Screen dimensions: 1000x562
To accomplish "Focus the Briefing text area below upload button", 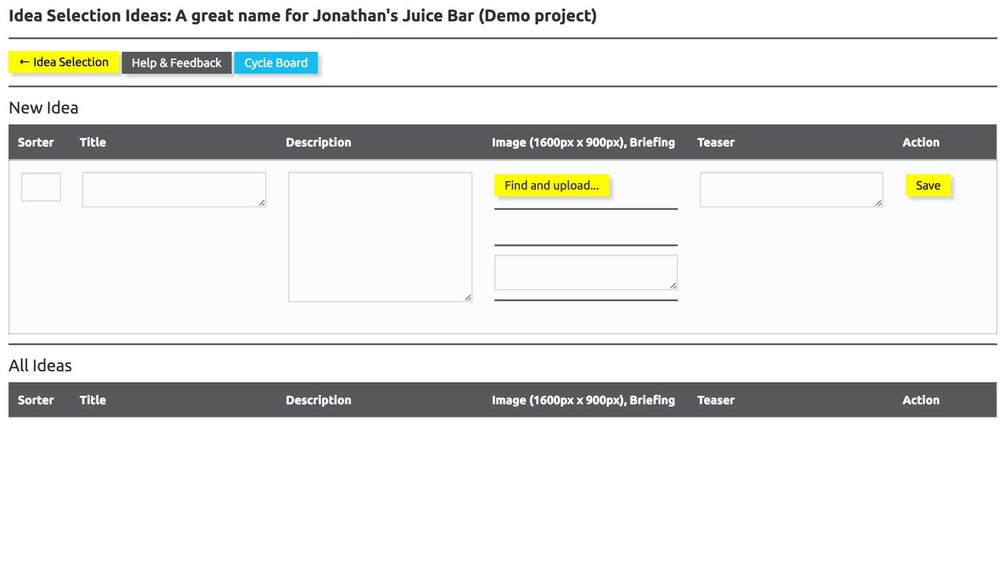I will [x=585, y=272].
